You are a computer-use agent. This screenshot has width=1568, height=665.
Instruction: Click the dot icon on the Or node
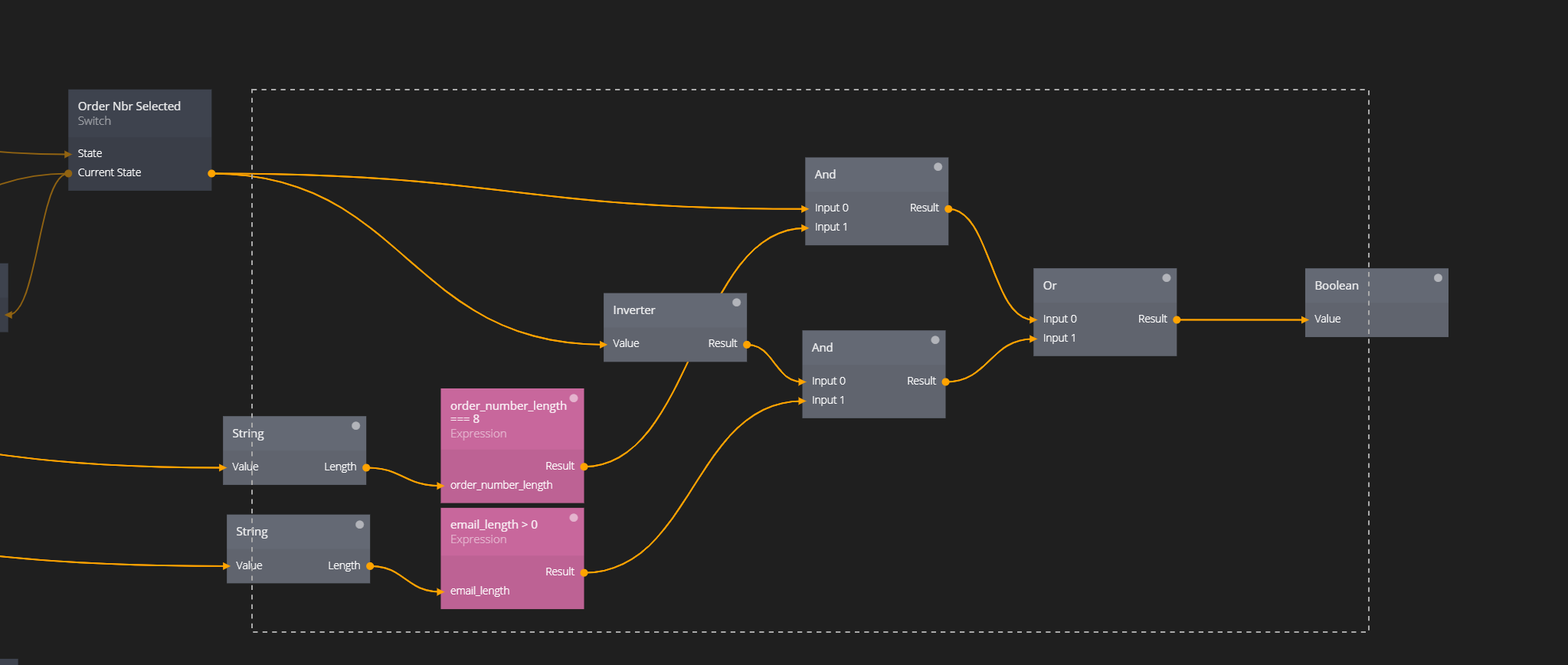(x=1166, y=278)
